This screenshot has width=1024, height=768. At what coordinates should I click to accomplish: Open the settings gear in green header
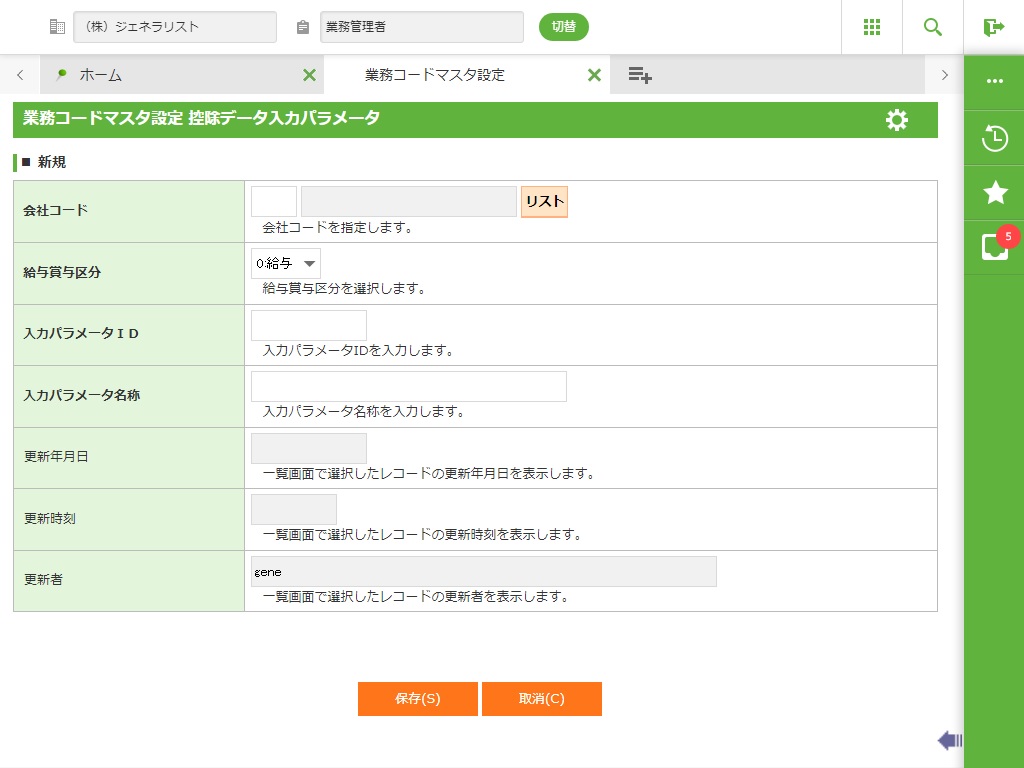coord(897,120)
